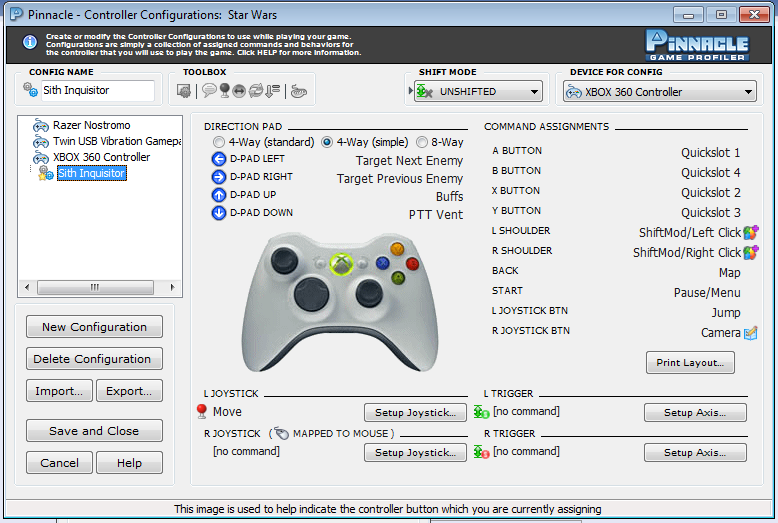
Task: Click the Quickslot 2 assignment for X BUTTON
Action: coord(711,193)
